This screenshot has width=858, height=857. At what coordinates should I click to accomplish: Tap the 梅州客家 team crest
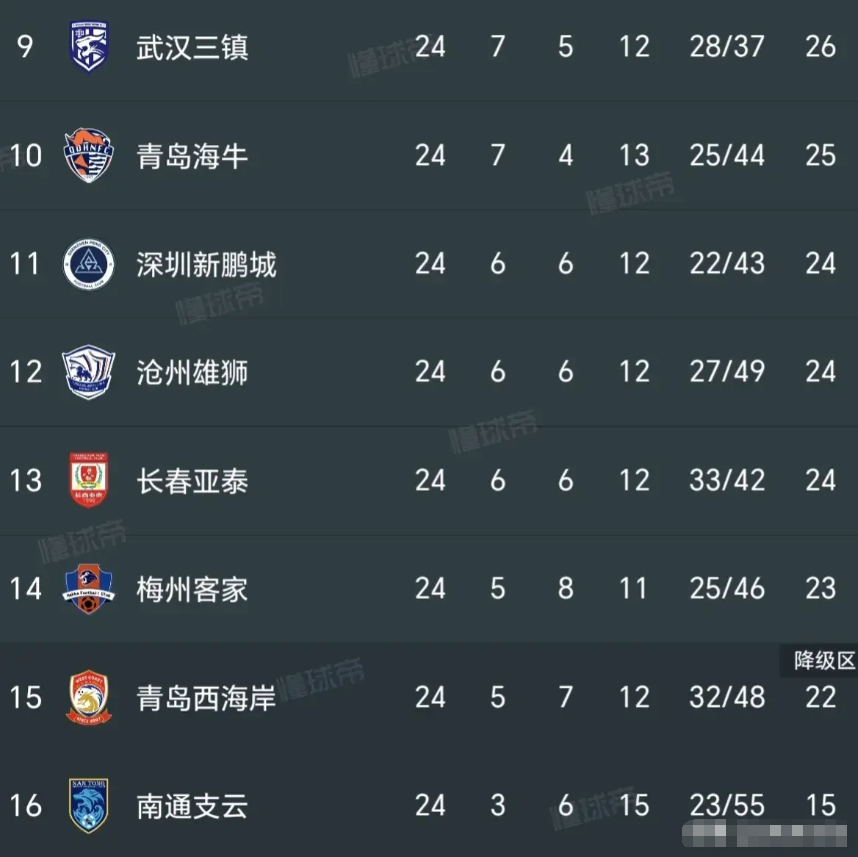coord(89,588)
